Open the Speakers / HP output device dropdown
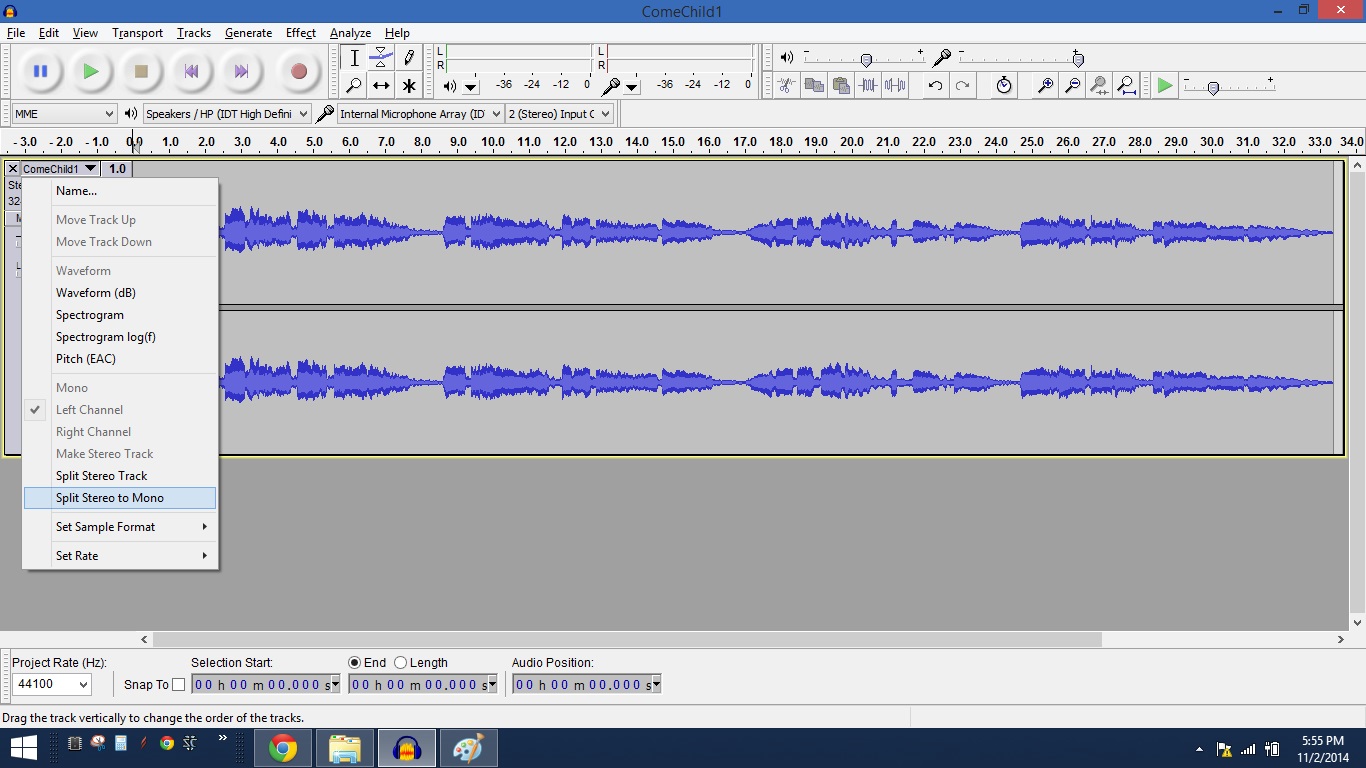The width and height of the screenshot is (1366, 768). (x=227, y=114)
